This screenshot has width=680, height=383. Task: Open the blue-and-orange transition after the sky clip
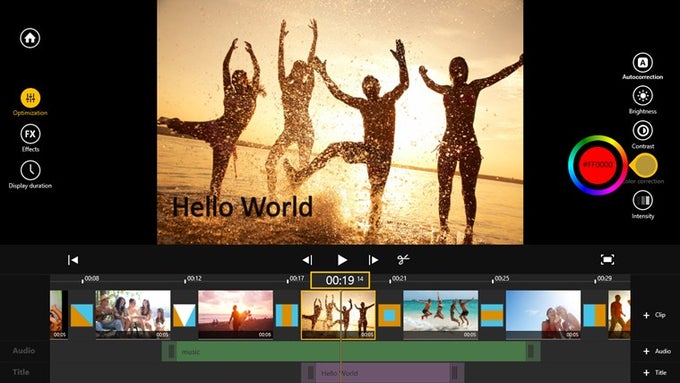point(595,315)
